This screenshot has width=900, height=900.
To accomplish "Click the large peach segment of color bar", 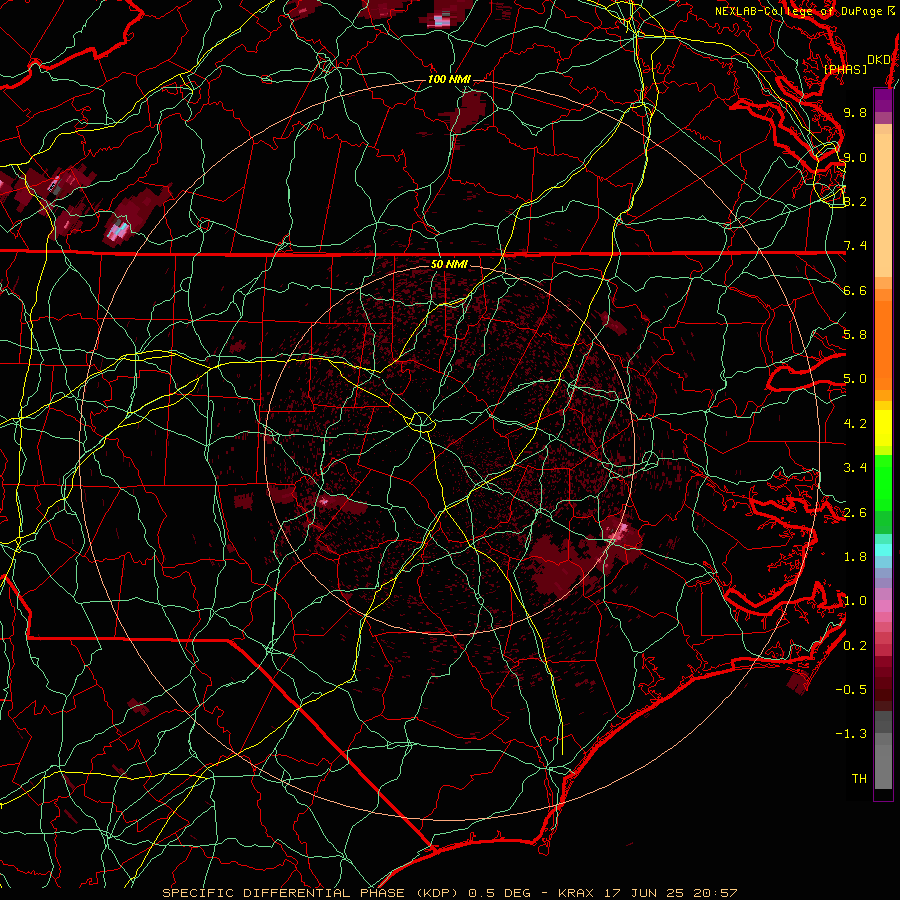I will point(883,205).
